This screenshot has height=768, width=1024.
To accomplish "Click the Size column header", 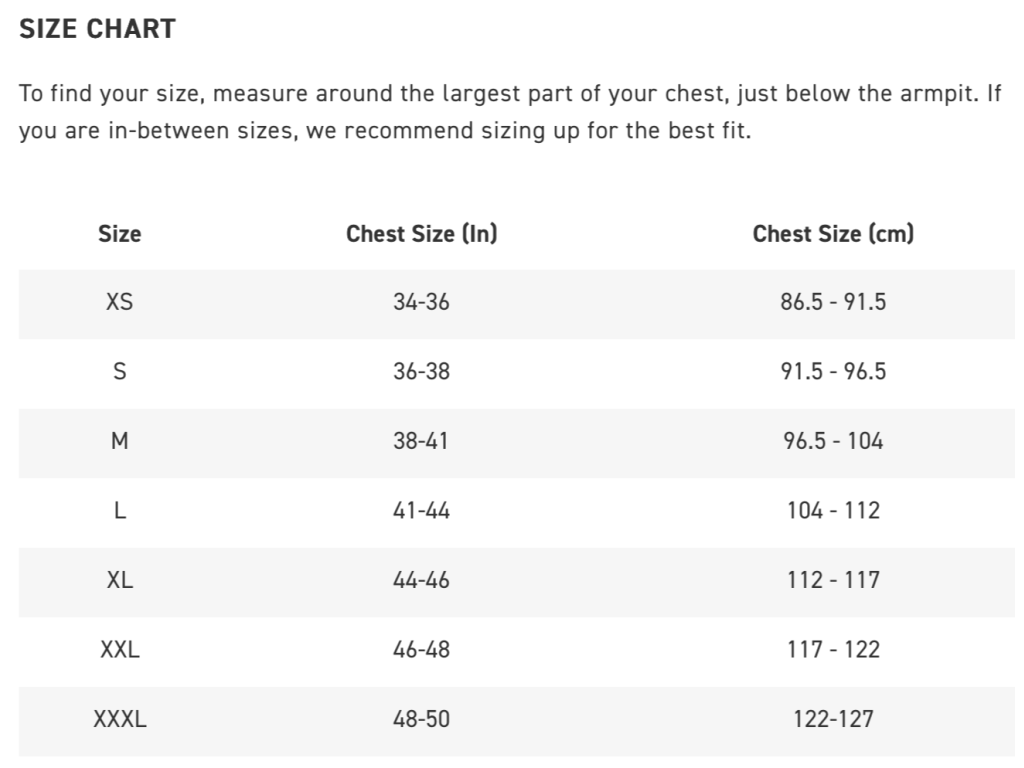I will tap(119, 234).
